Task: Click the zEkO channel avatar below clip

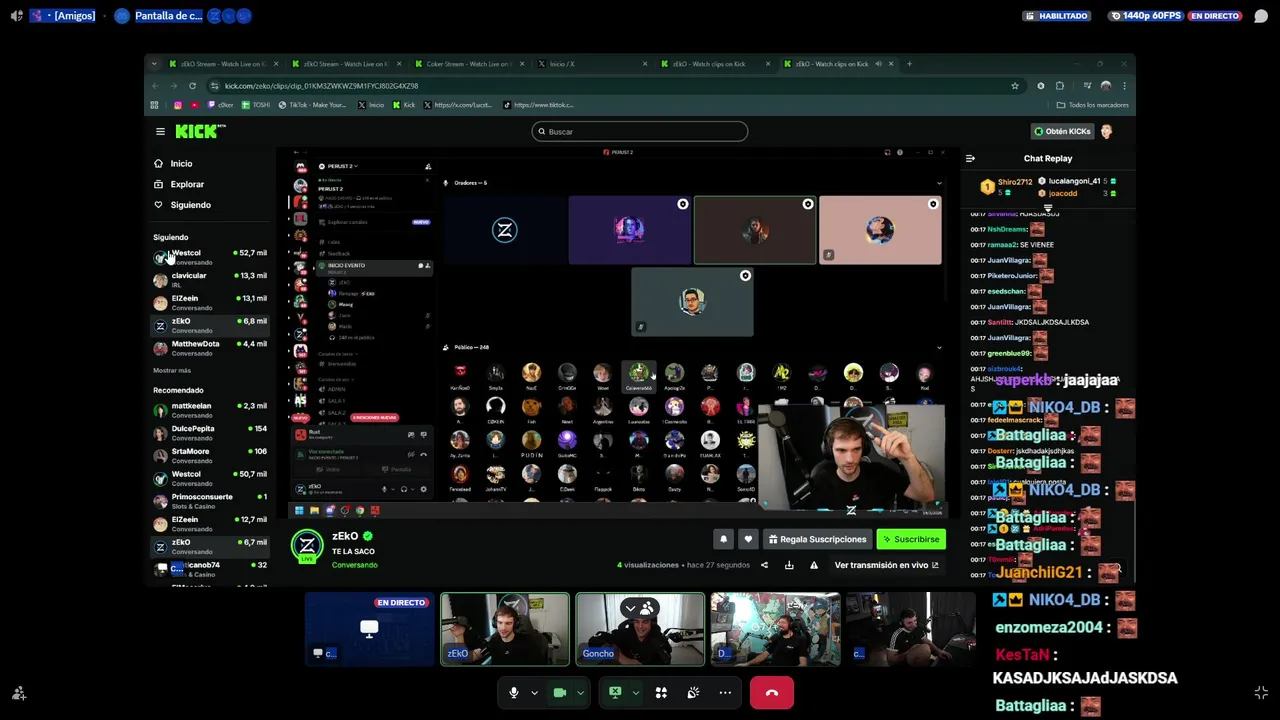Action: click(x=307, y=546)
